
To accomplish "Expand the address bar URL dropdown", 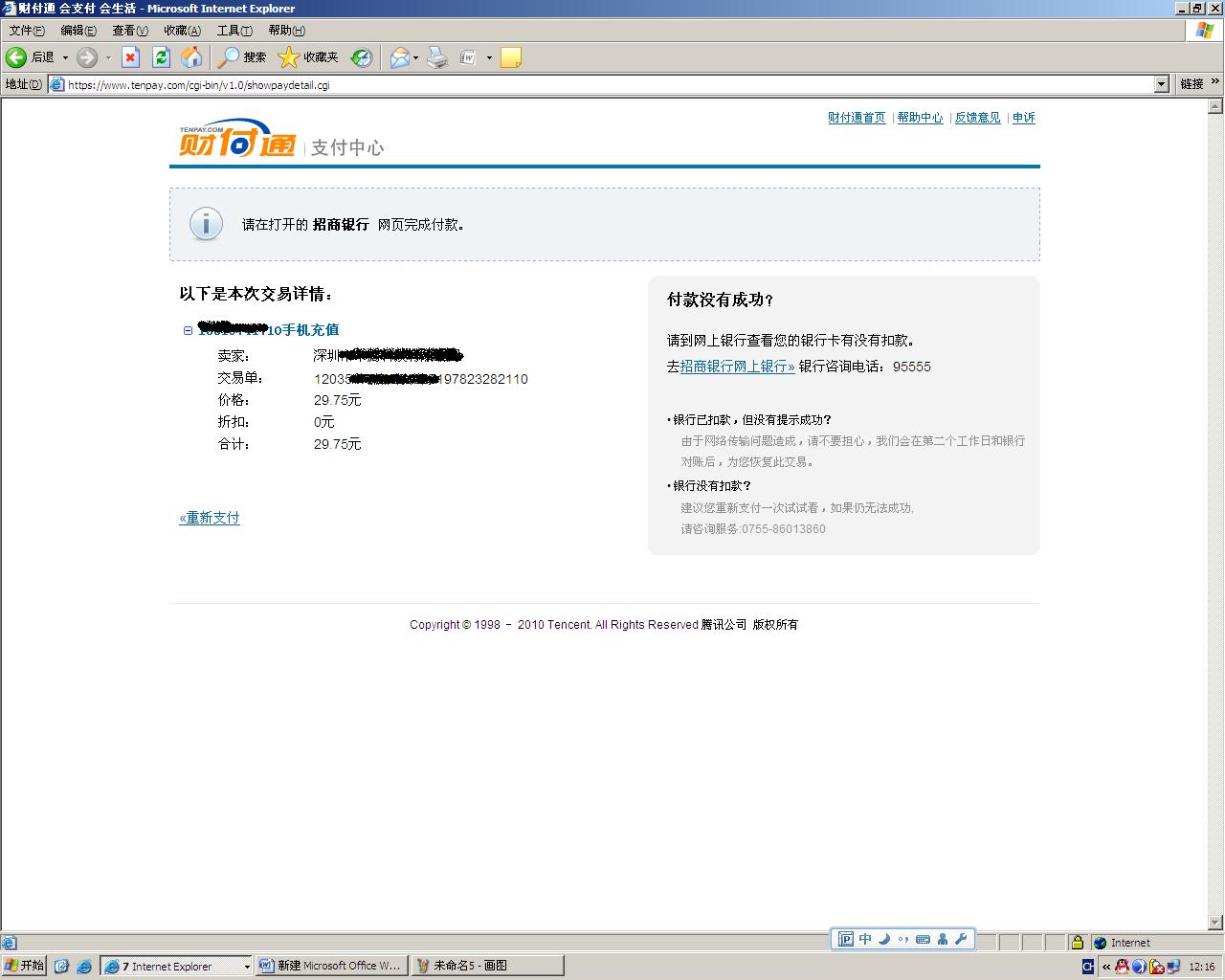I will click(1161, 84).
